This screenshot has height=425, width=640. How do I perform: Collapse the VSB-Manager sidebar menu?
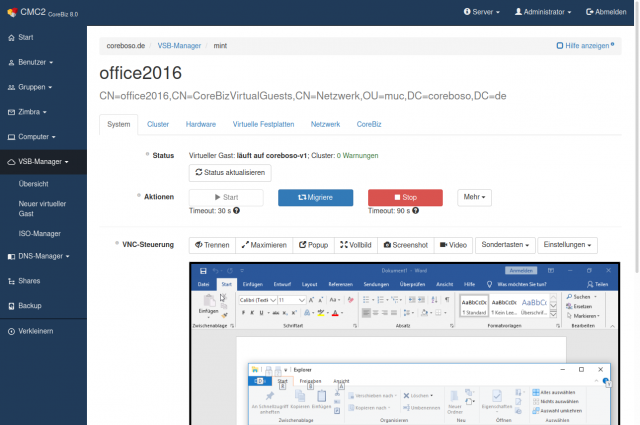click(x=38, y=162)
